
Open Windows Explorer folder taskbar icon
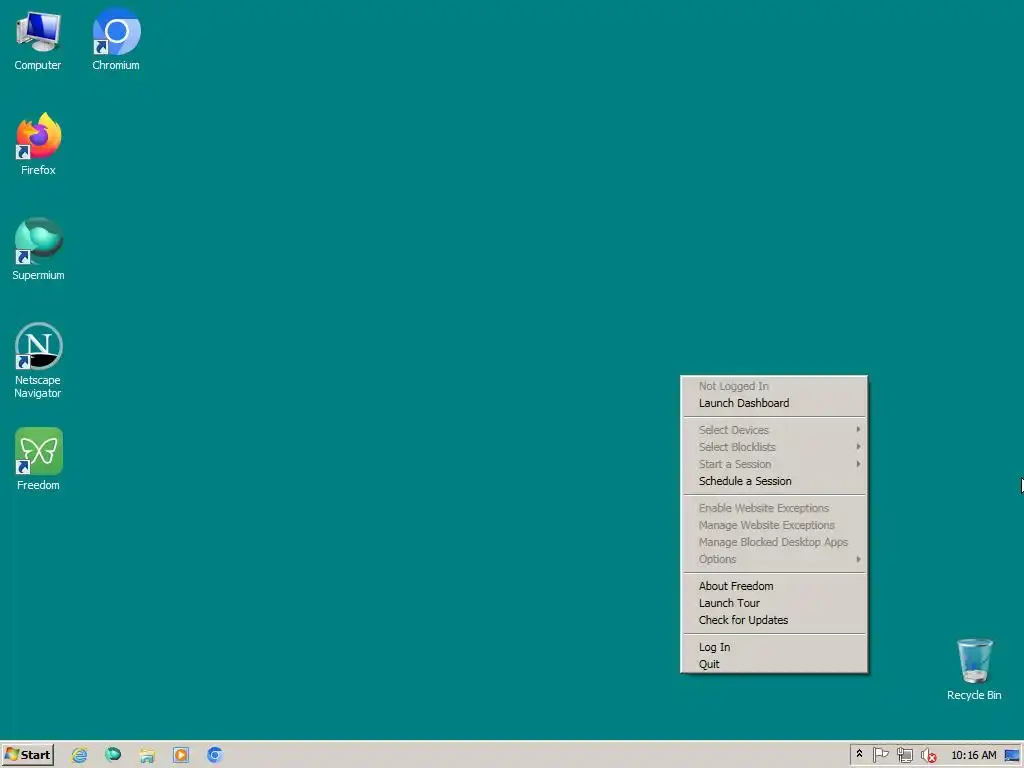[147, 755]
